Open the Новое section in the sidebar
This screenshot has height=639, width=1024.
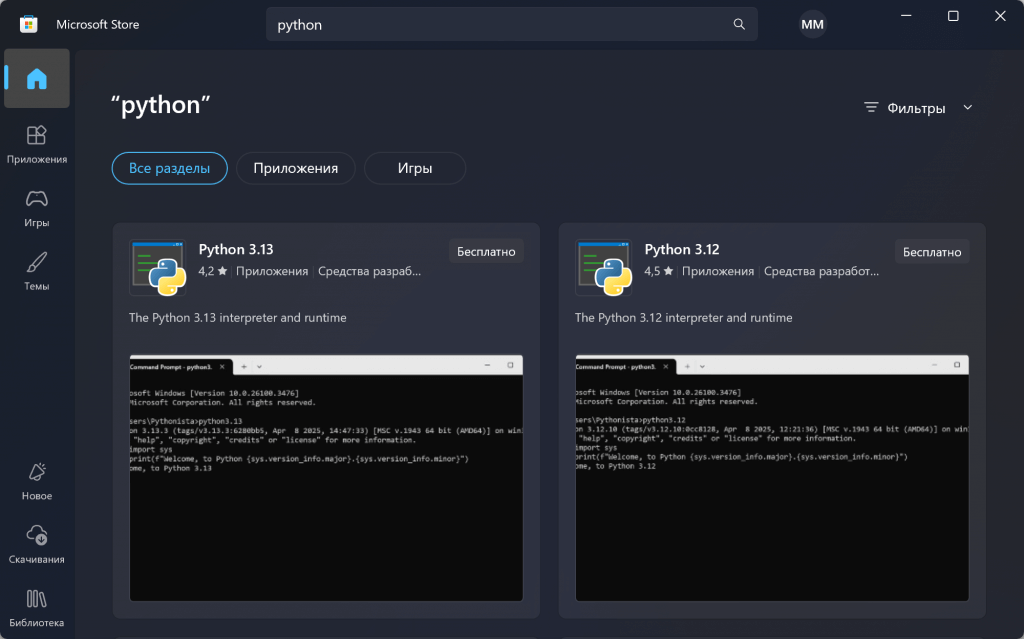(x=37, y=481)
